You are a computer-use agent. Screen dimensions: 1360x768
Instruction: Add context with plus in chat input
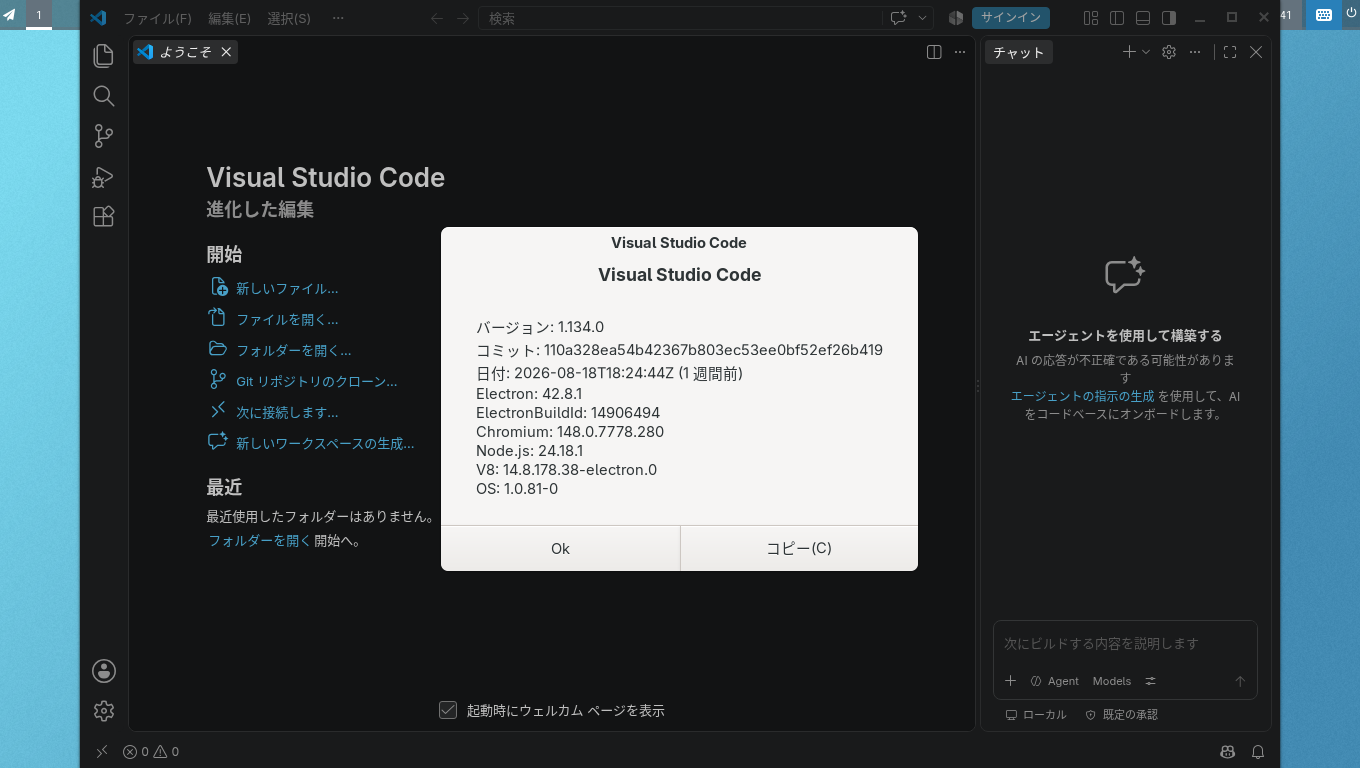click(1010, 681)
